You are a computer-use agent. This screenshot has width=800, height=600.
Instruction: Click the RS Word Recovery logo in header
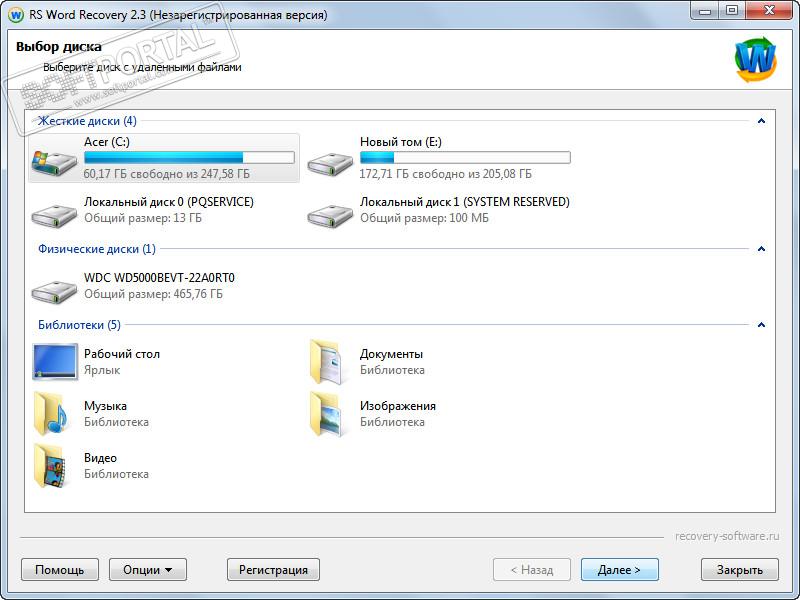tap(756, 60)
